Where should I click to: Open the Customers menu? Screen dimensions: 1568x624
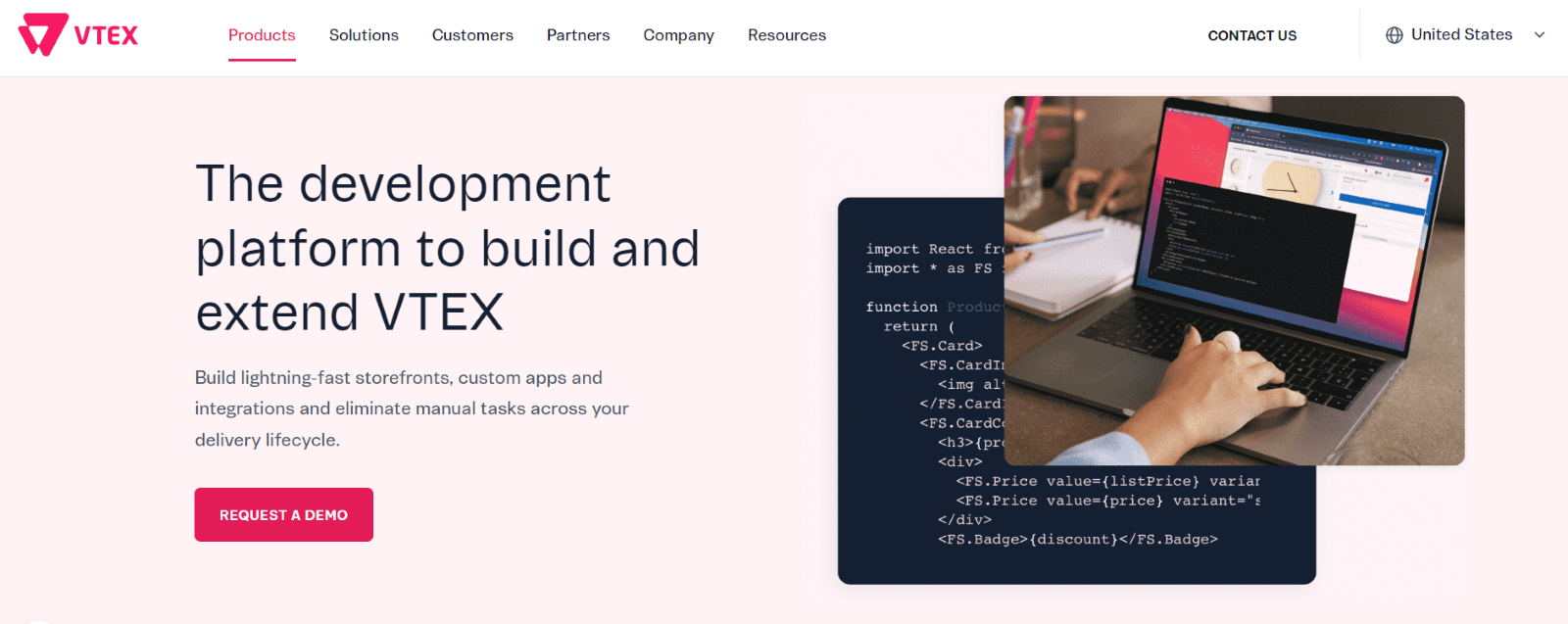point(472,35)
